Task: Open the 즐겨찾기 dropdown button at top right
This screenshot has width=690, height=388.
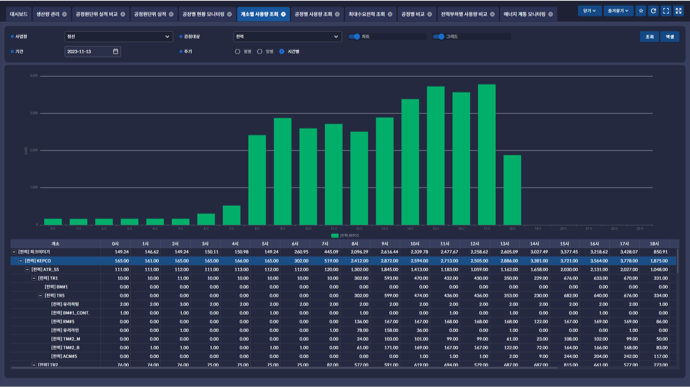Action: pyautogui.click(x=618, y=11)
